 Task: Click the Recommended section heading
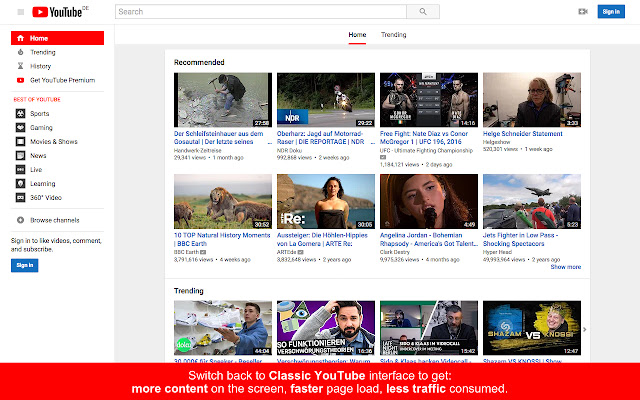click(x=199, y=62)
